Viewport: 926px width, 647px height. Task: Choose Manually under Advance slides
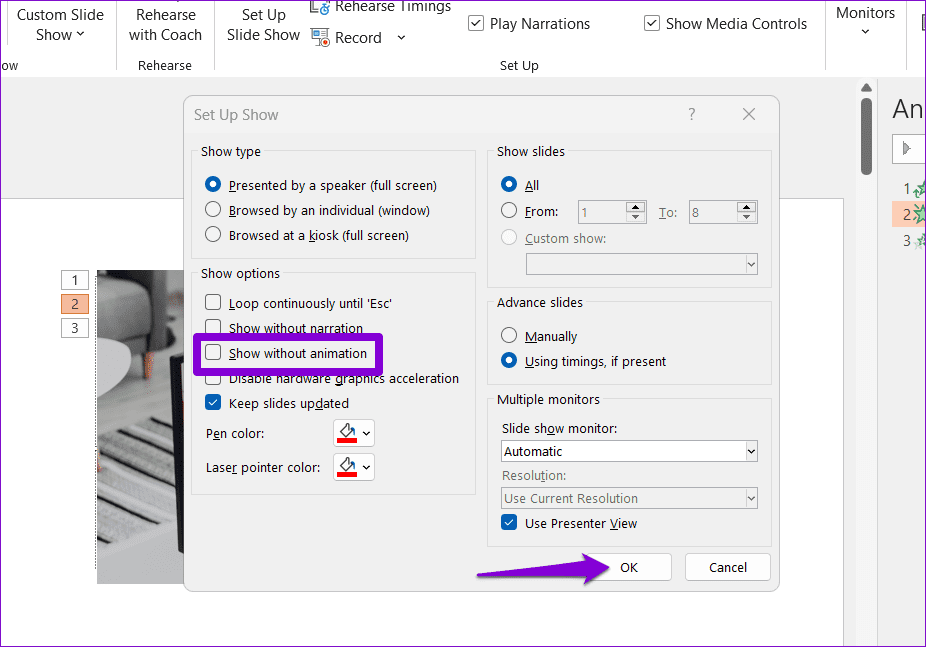(x=509, y=336)
